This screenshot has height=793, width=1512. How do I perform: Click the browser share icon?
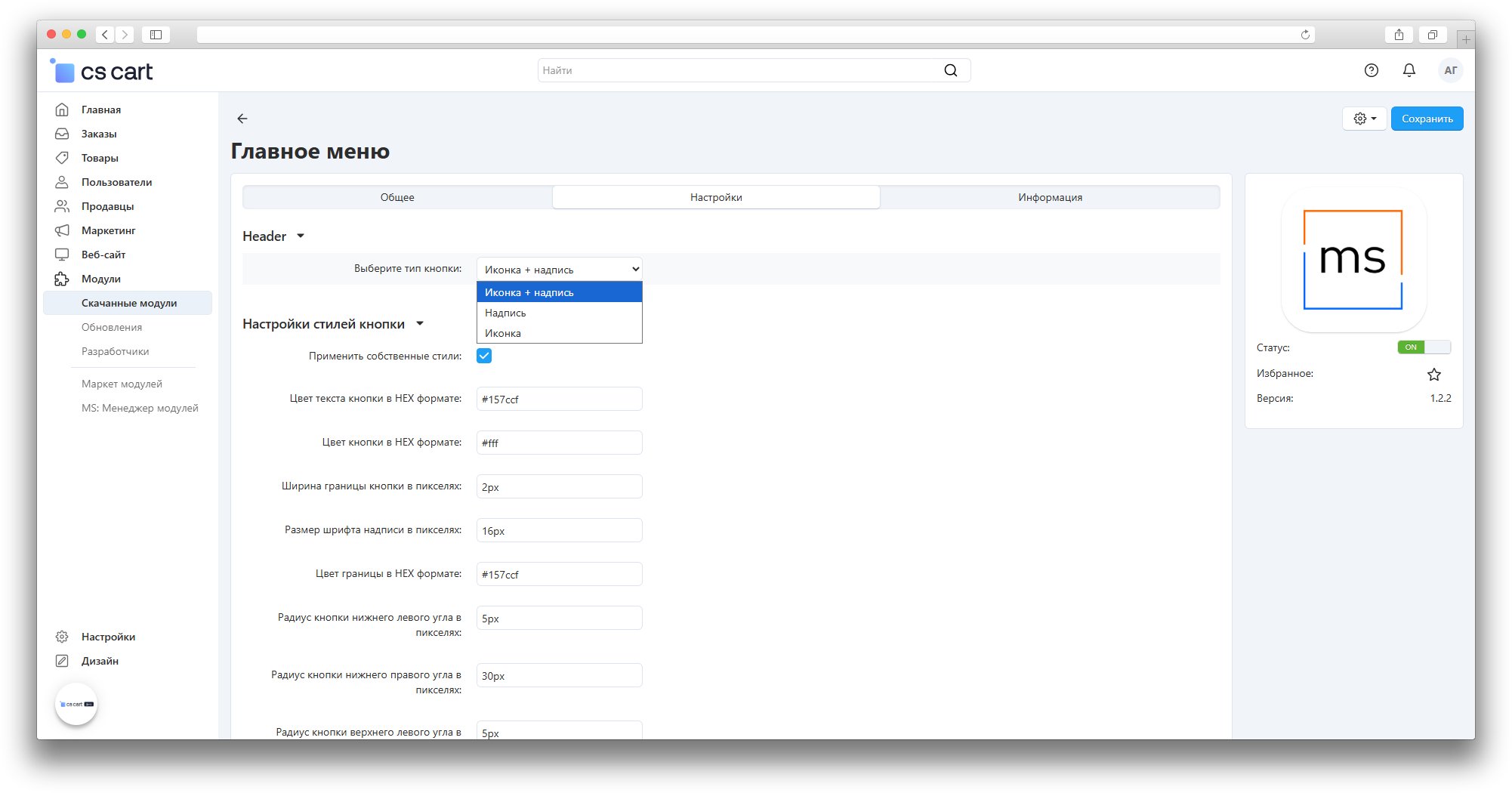[x=1399, y=35]
